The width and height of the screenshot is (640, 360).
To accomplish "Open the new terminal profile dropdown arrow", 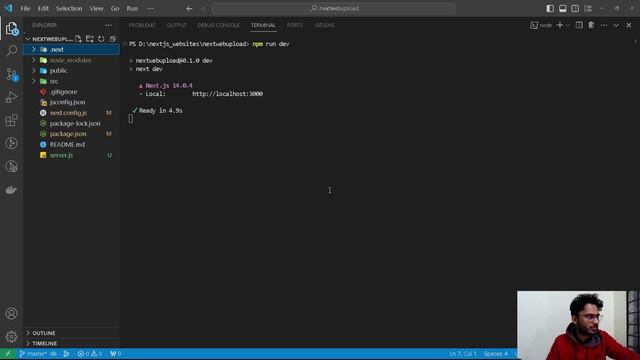I will click(568, 25).
